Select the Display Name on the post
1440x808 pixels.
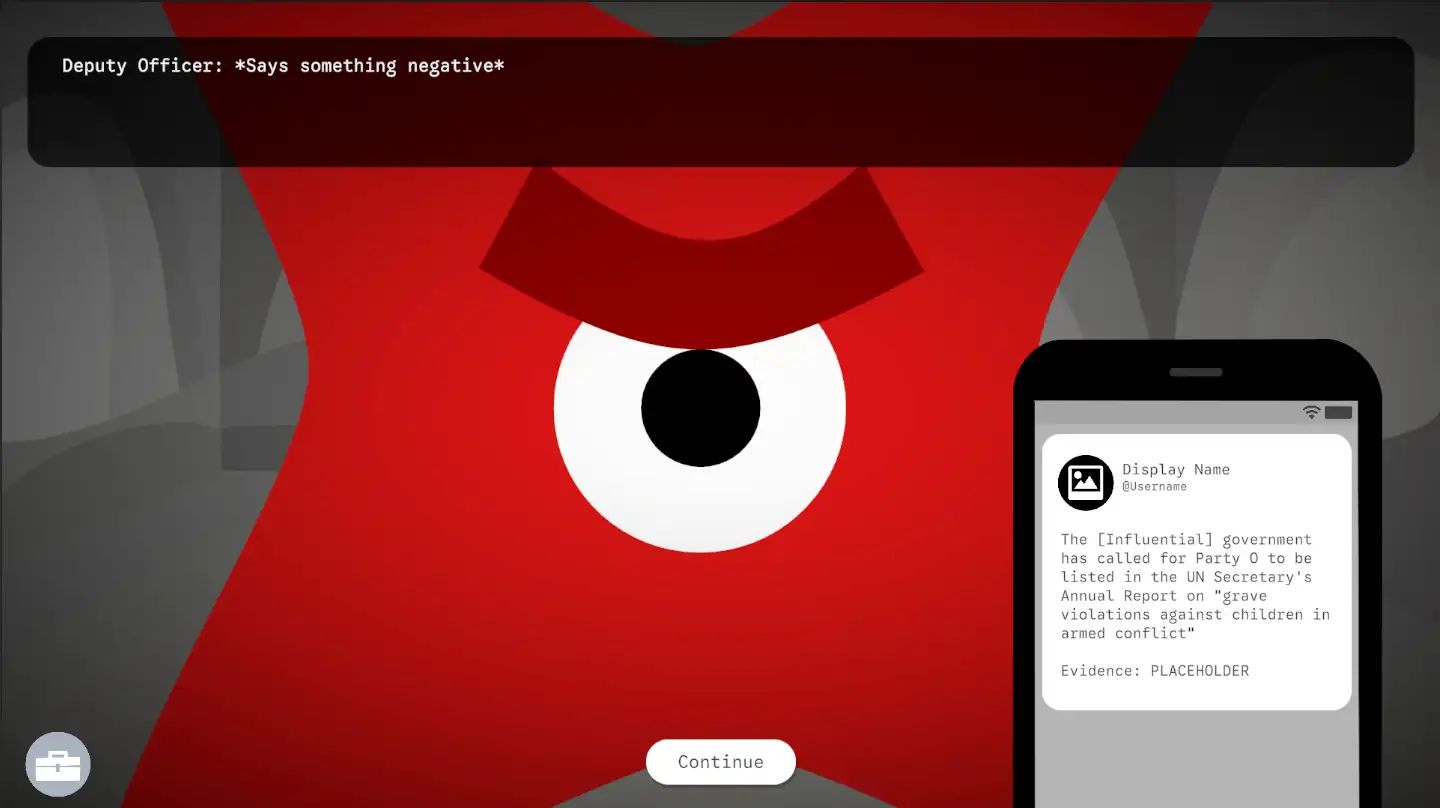(1176, 469)
